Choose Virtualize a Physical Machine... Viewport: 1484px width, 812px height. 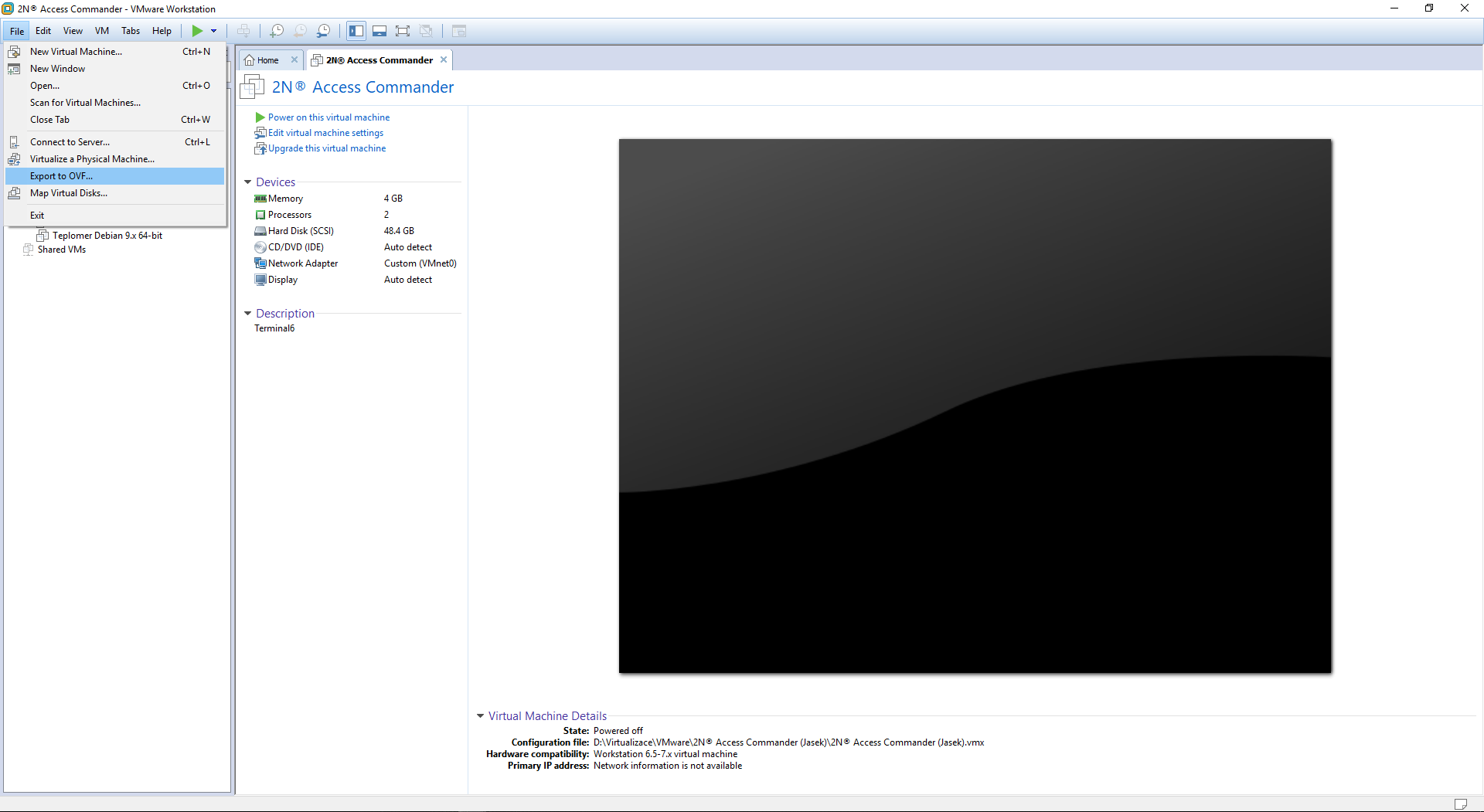point(114,159)
